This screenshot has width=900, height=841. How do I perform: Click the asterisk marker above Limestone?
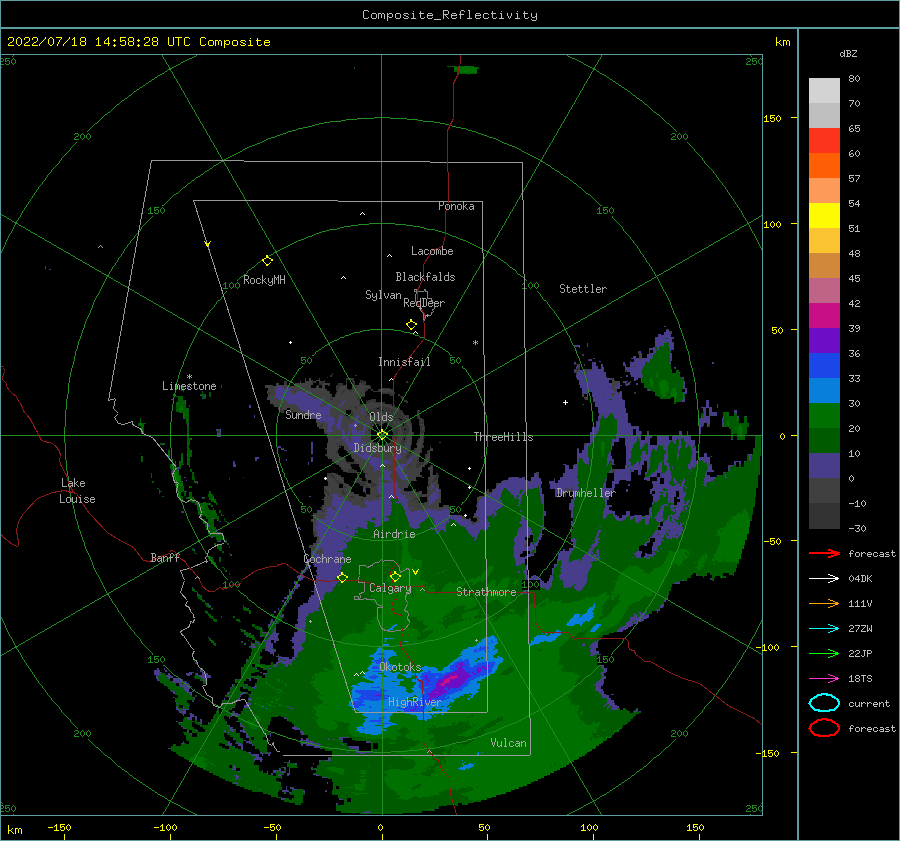[189, 377]
